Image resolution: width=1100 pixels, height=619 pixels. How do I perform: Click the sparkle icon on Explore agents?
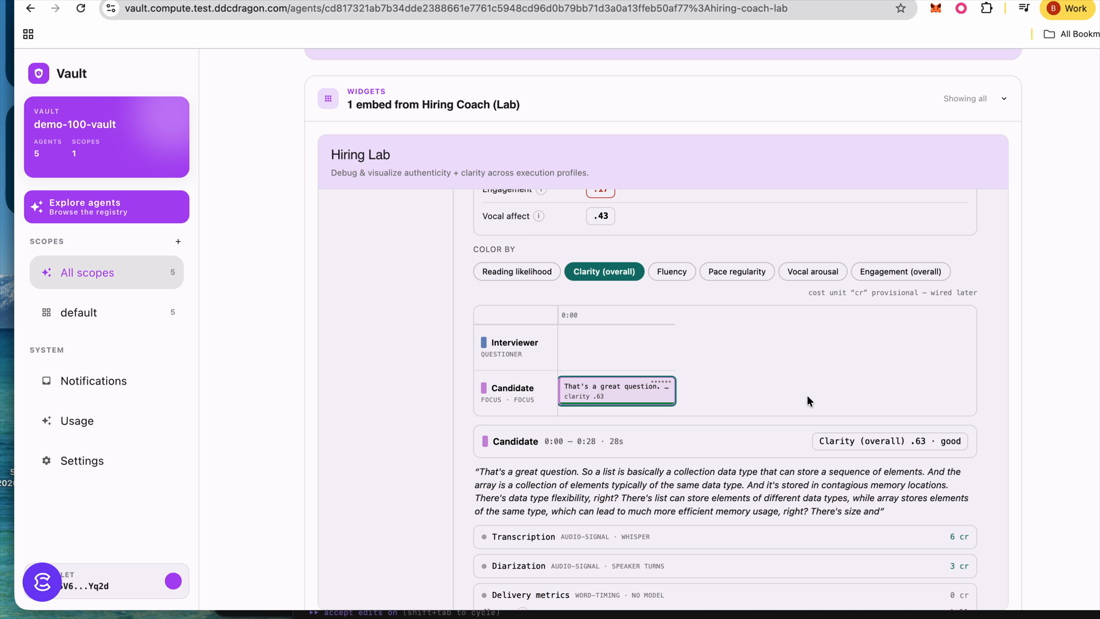(x=37, y=207)
